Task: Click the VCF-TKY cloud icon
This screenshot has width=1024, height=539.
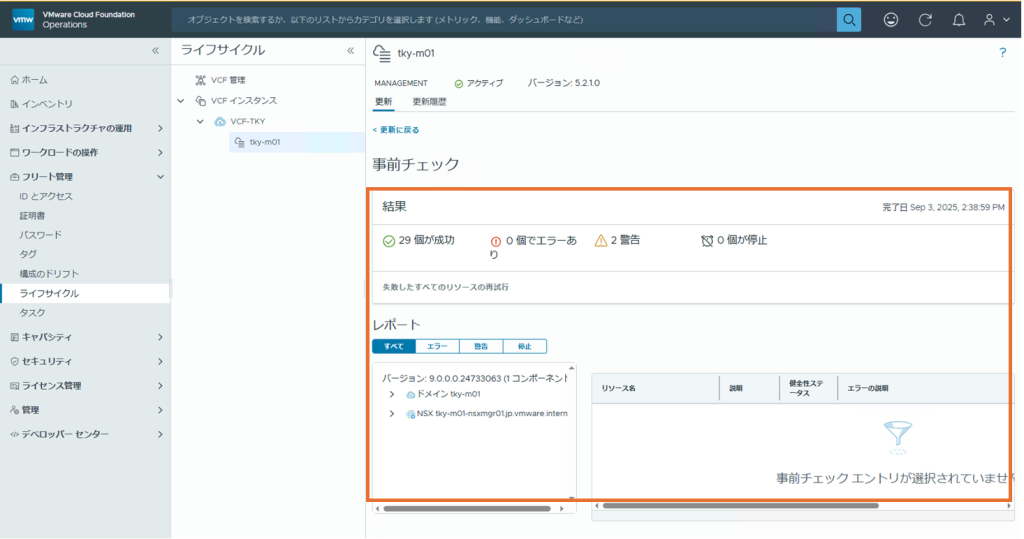Action: pyautogui.click(x=220, y=122)
